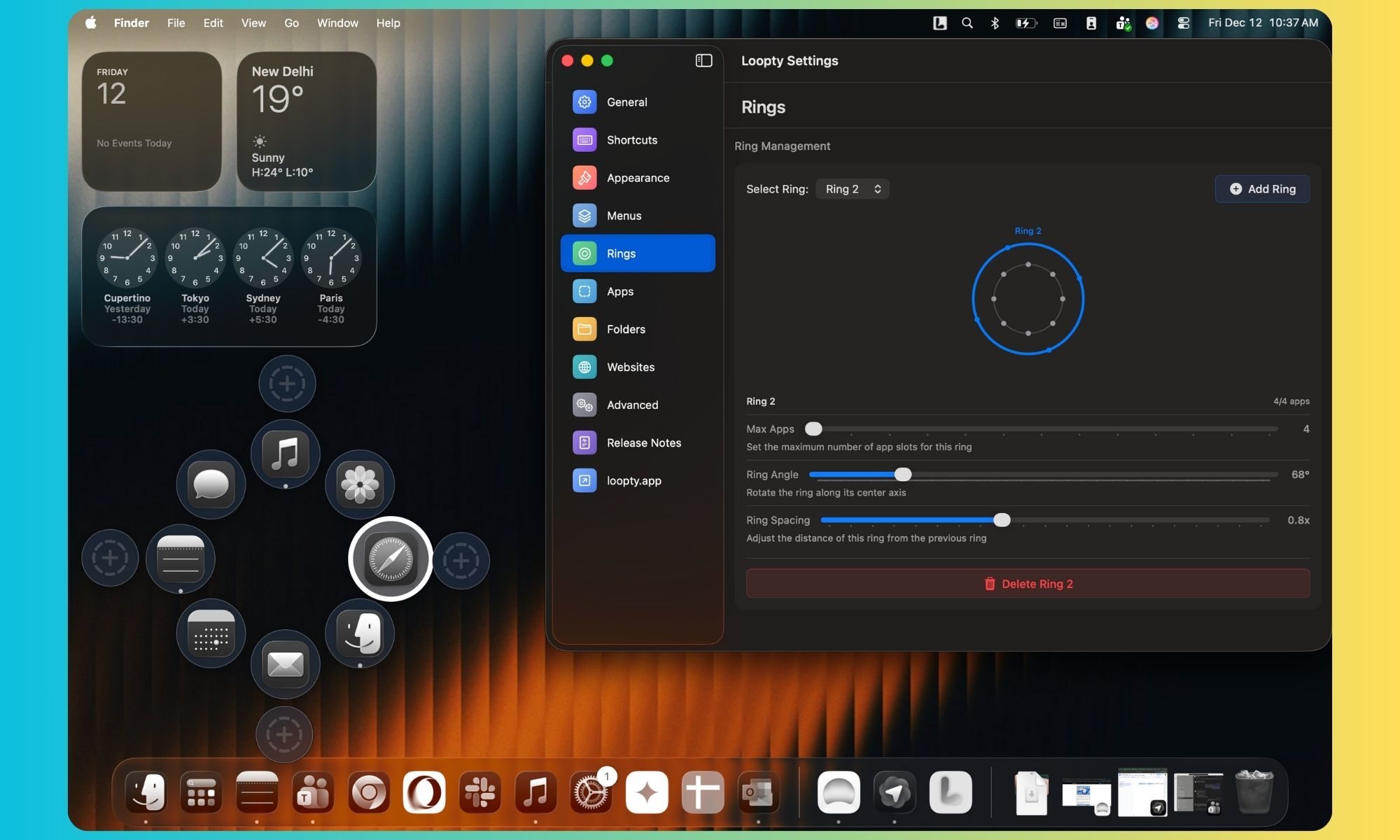The image size is (1400, 840).
Task: Select the Websites settings section
Action: point(630,367)
